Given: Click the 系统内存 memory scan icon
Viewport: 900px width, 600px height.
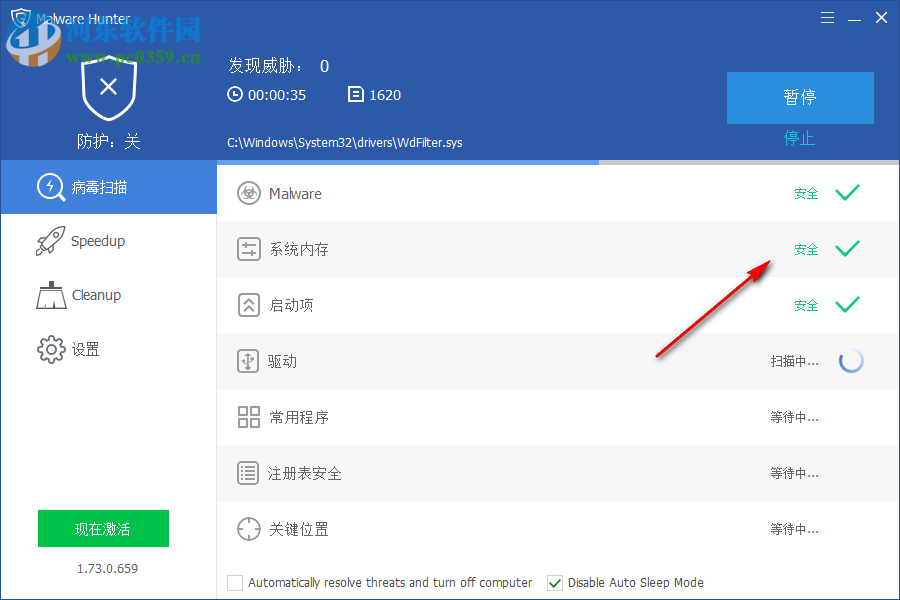Looking at the screenshot, I should click(248, 249).
